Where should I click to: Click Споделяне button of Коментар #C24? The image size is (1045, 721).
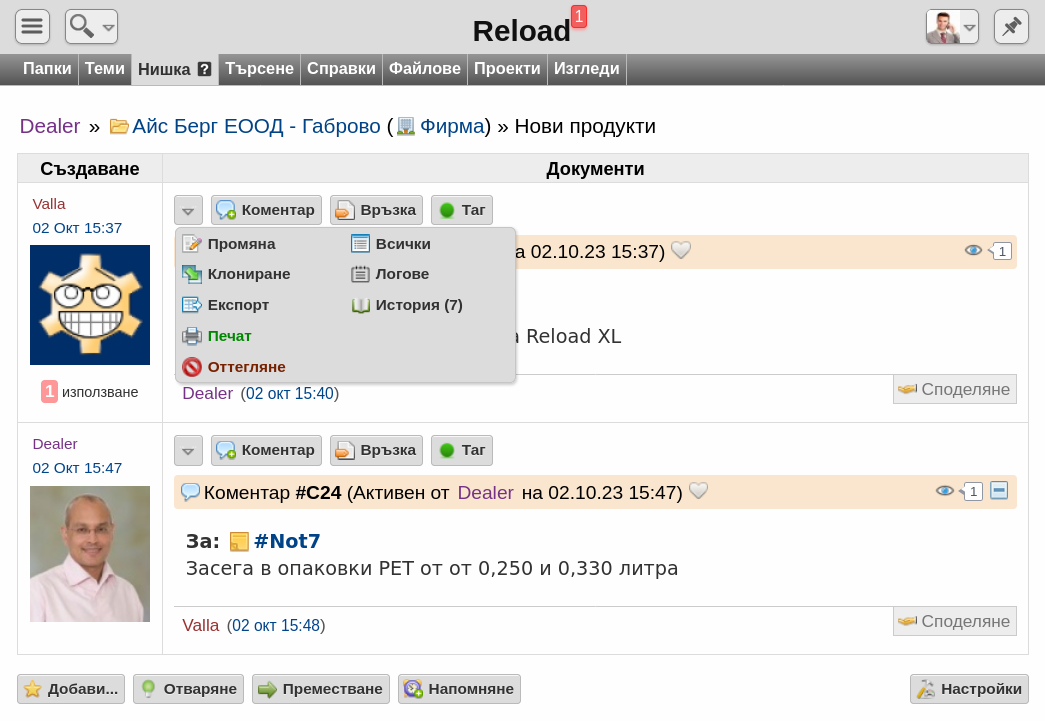pos(955,621)
